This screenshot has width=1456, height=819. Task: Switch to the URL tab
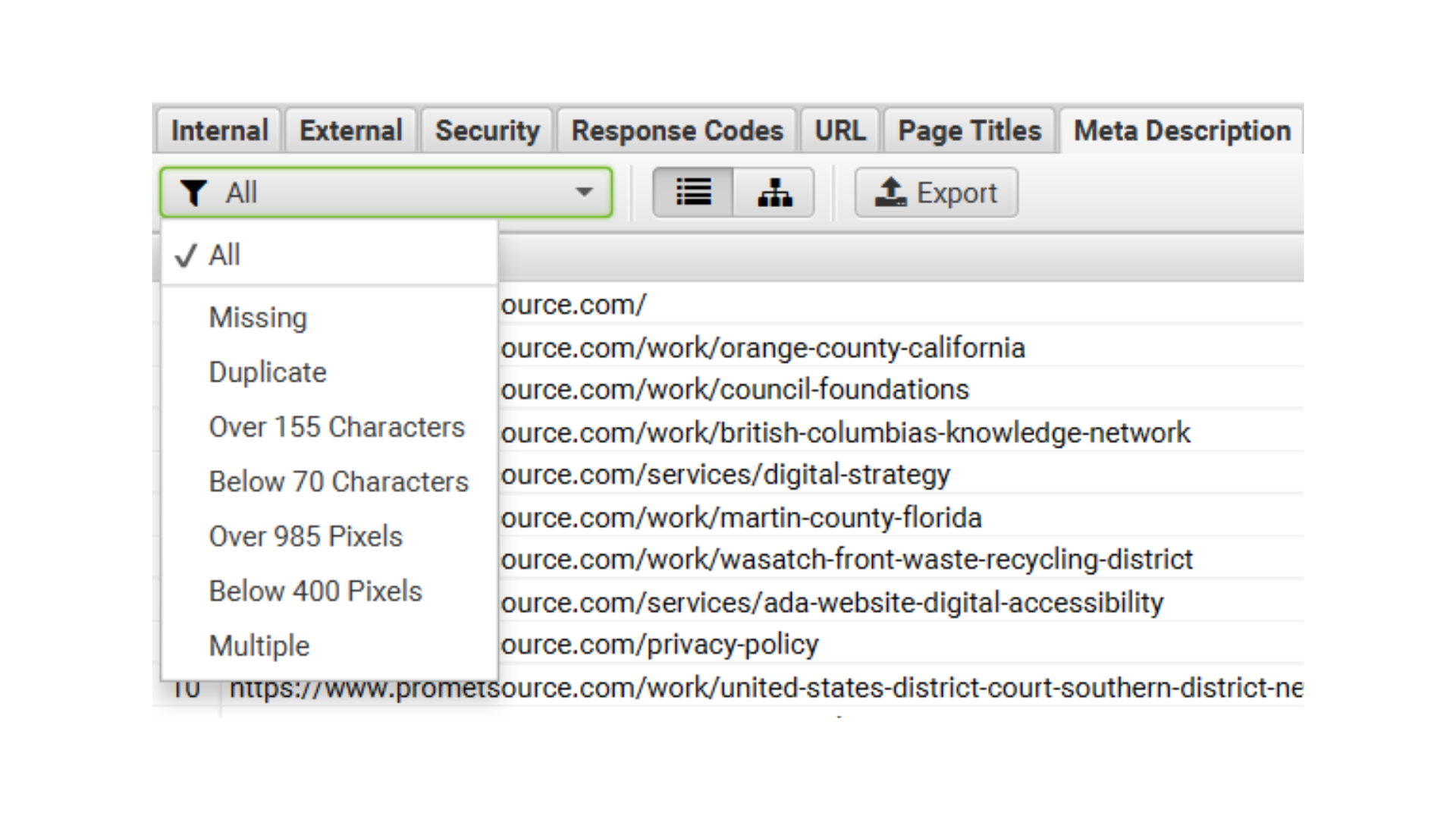pos(840,130)
